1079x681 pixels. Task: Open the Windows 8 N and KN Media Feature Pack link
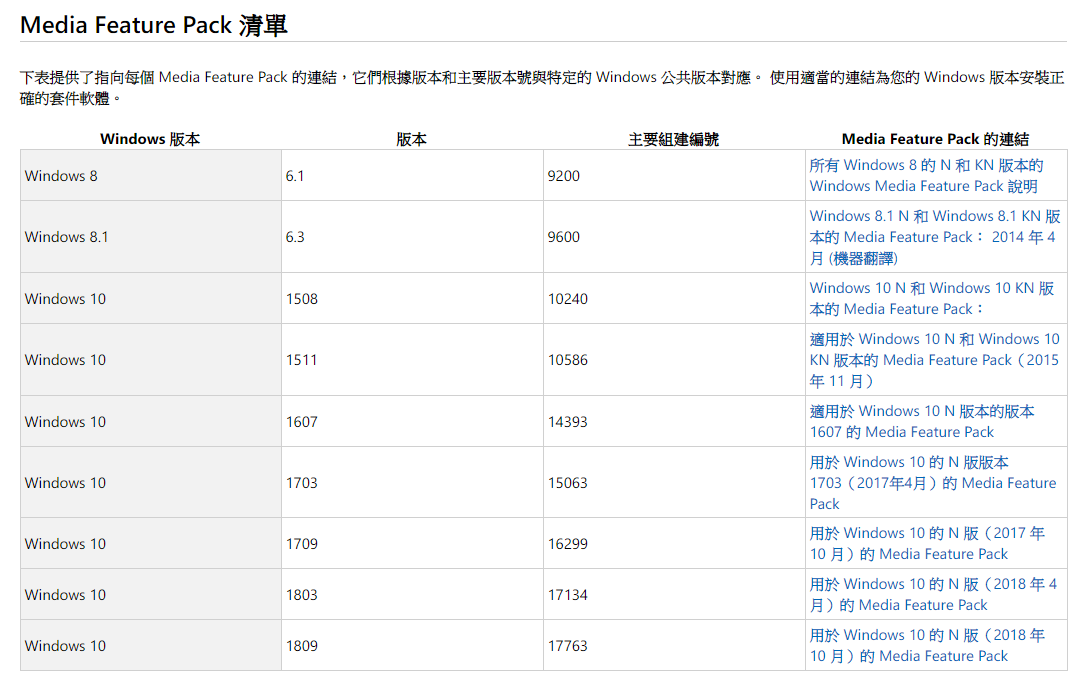926,175
